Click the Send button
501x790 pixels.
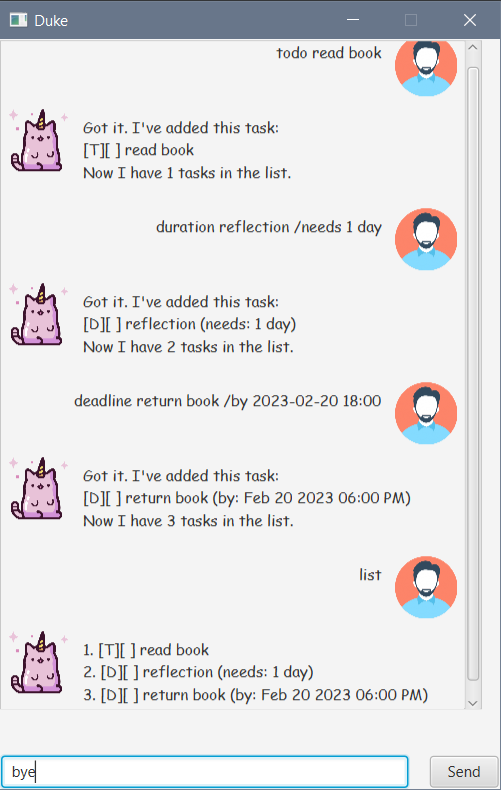(464, 771)
